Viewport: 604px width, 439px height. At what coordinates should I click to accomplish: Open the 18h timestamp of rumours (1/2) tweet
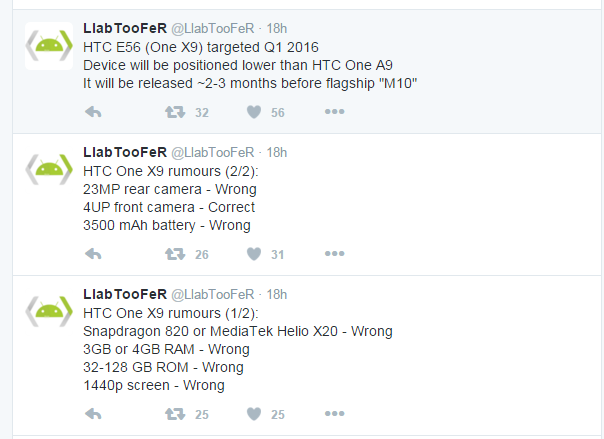pos(277,295)
